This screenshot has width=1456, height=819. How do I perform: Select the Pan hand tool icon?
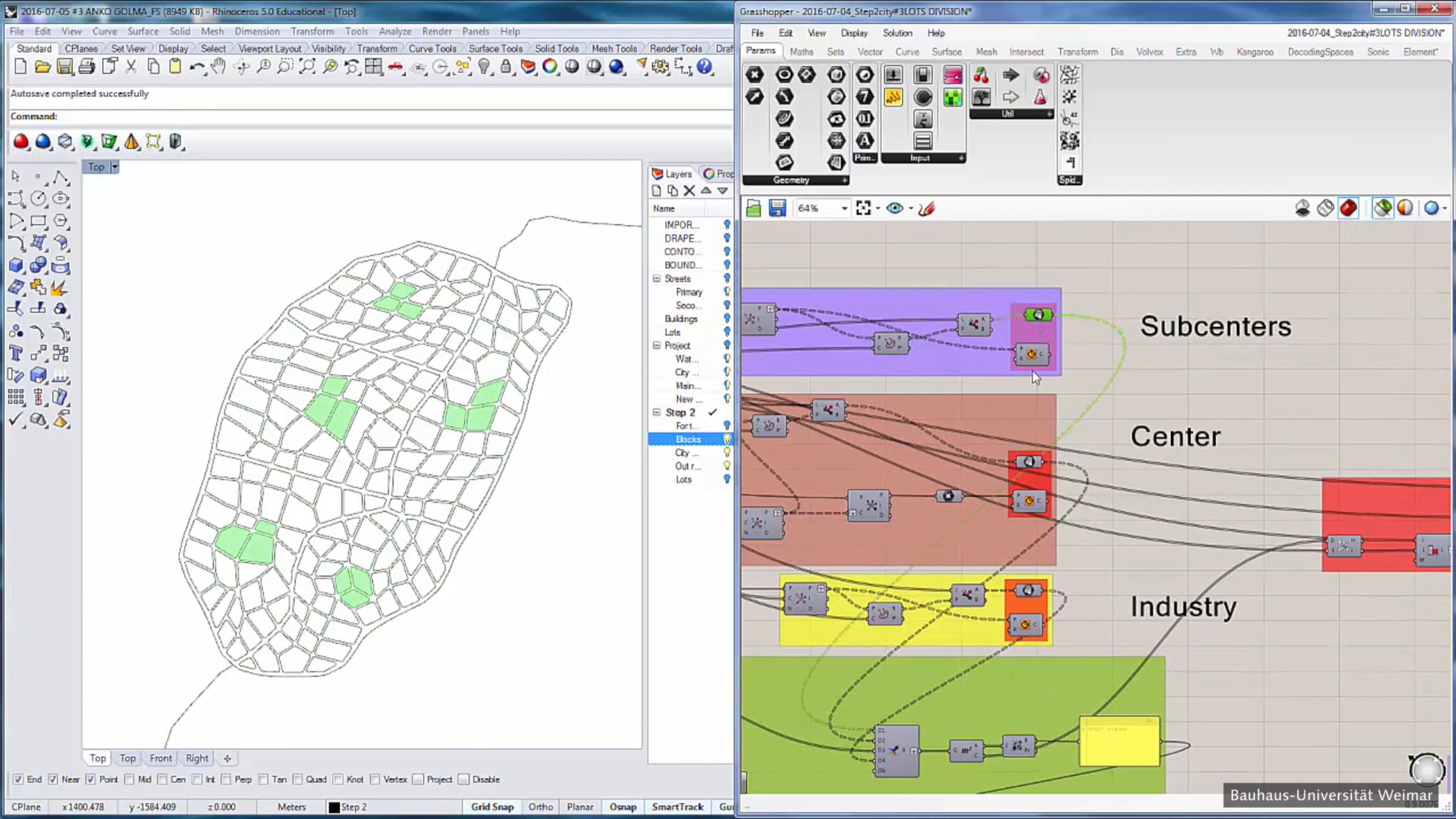218,67
